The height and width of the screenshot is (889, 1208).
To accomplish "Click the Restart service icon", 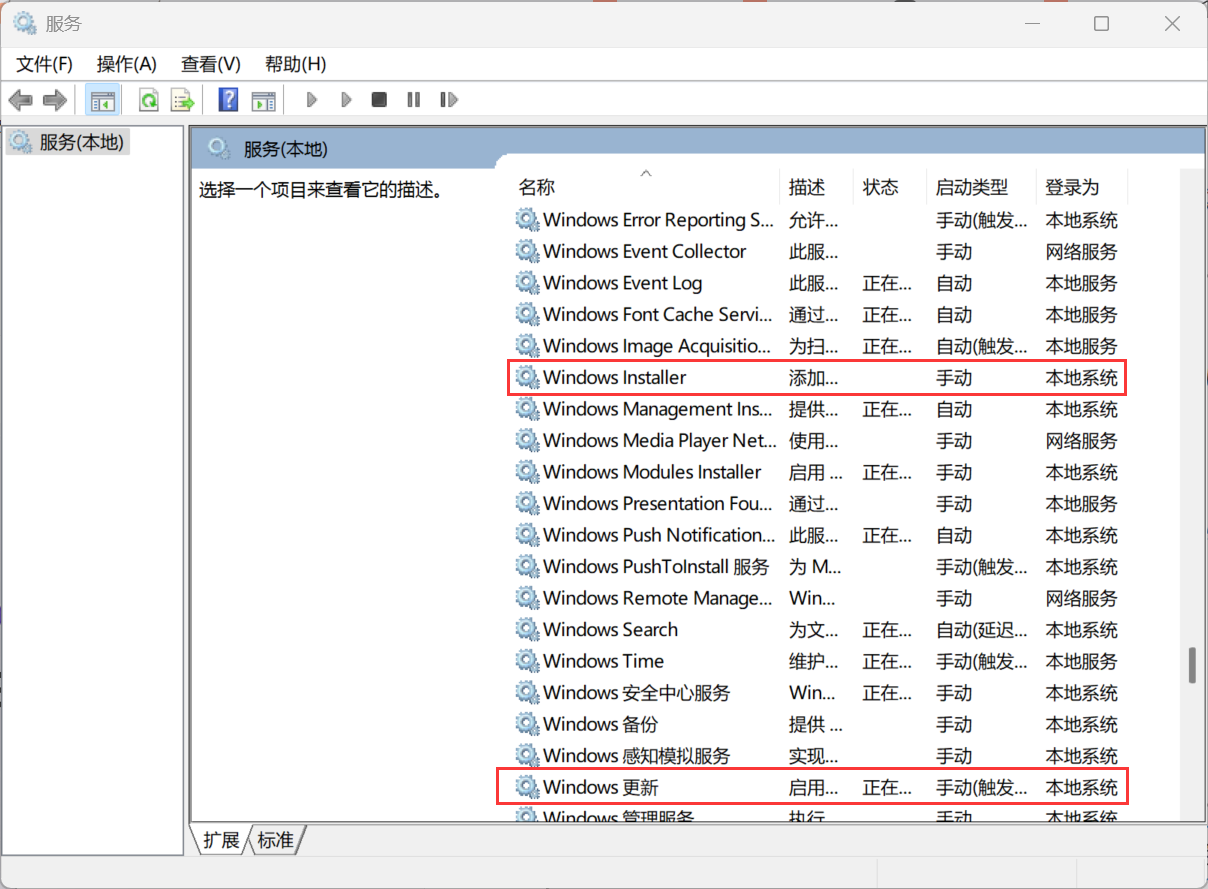I will (x=449, y=100).
